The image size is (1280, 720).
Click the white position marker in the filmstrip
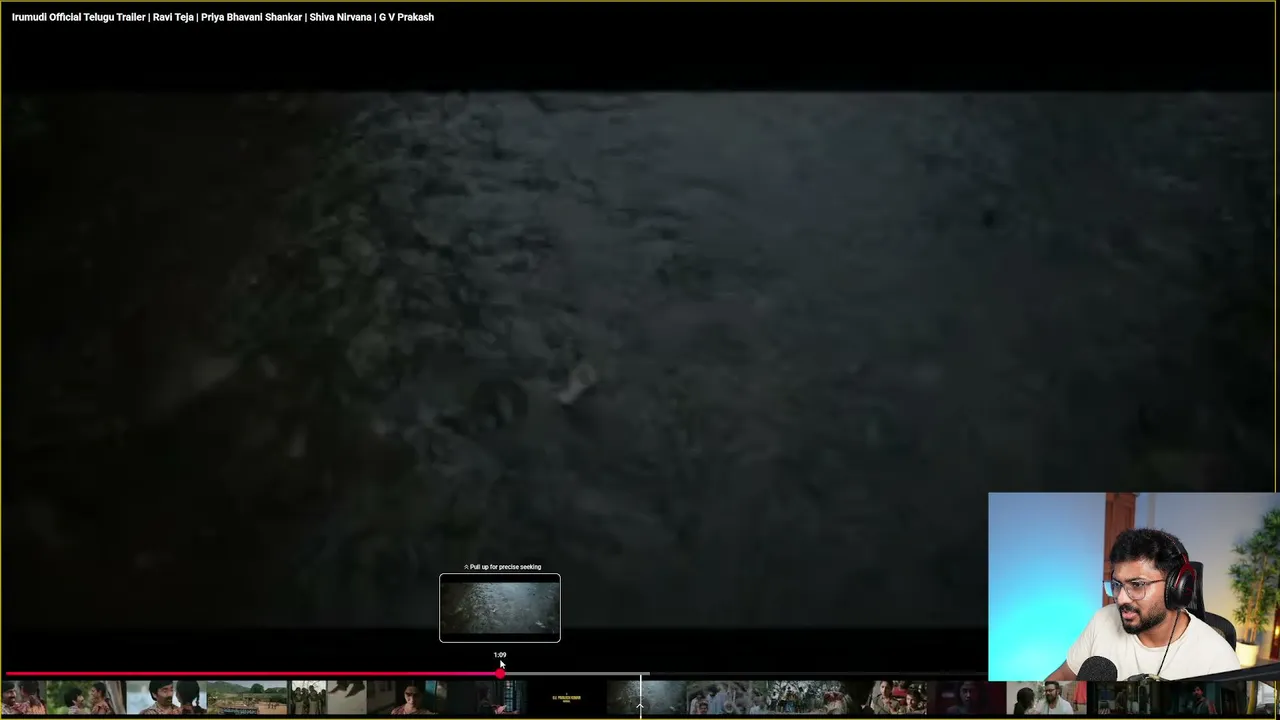pyautogui.click(x=641, y=696)
